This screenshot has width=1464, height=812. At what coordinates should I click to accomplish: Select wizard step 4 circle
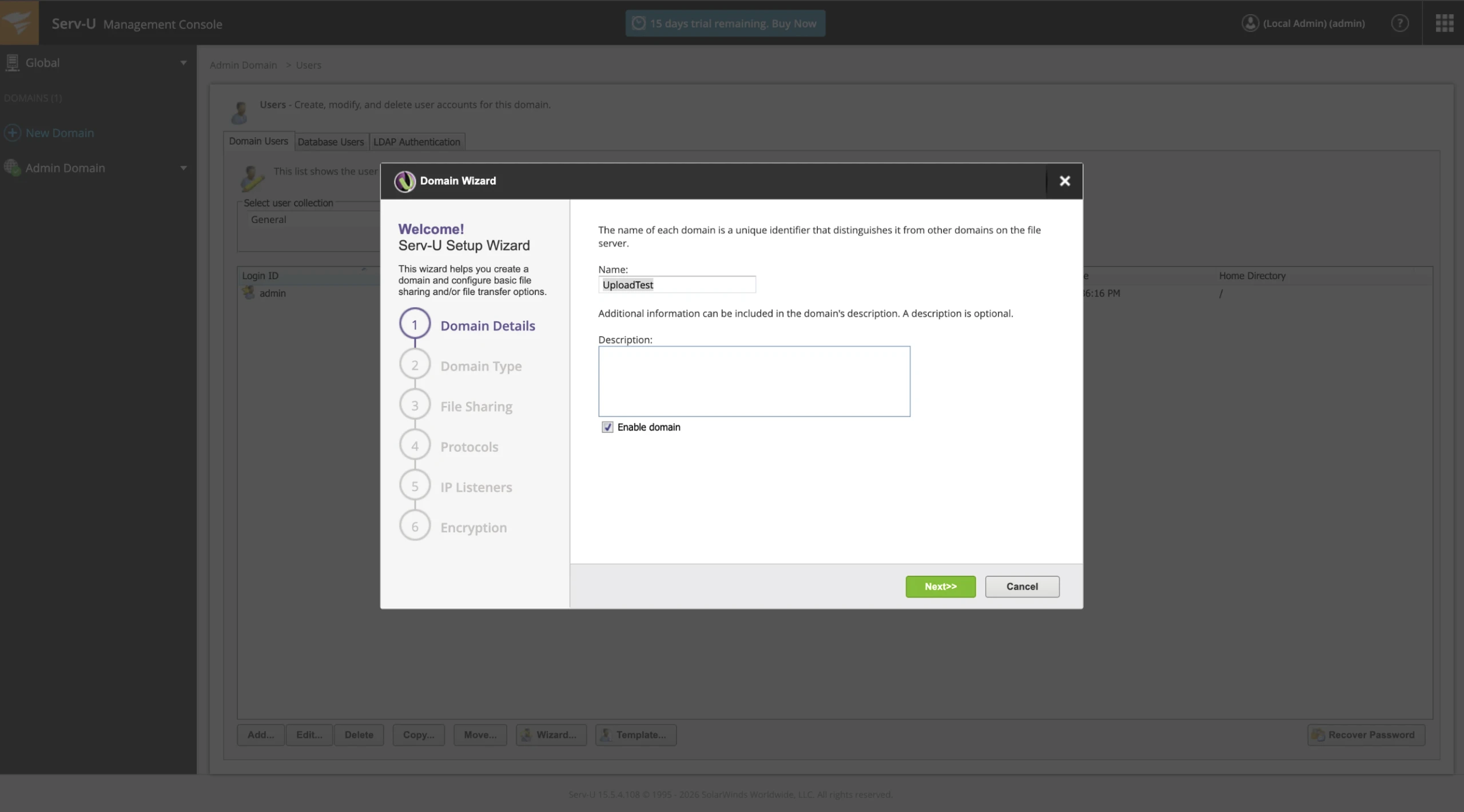[x=415, y=445]
